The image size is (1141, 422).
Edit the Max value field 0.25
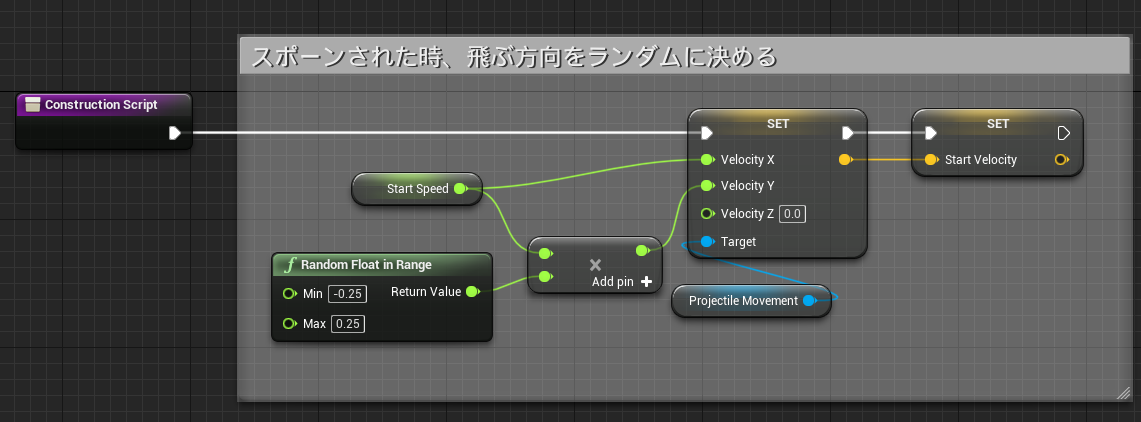(x=348, y=324)
